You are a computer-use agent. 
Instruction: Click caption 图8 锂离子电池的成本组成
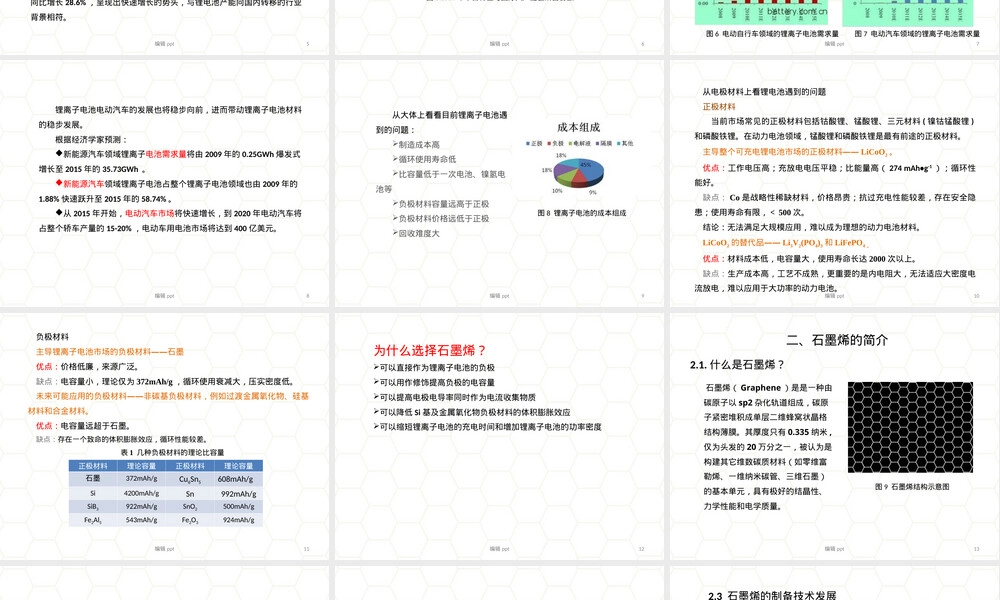(x=582, y=213)
